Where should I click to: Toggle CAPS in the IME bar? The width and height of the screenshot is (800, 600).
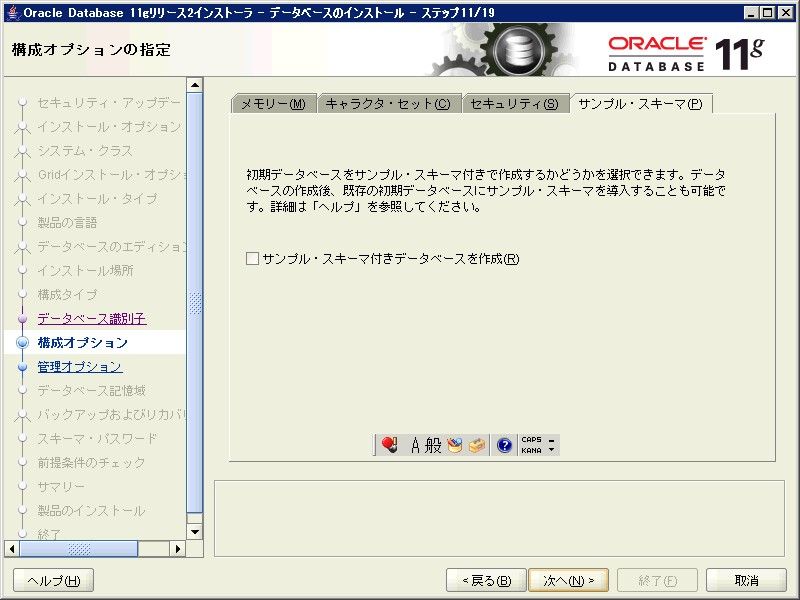coord(530,440)
